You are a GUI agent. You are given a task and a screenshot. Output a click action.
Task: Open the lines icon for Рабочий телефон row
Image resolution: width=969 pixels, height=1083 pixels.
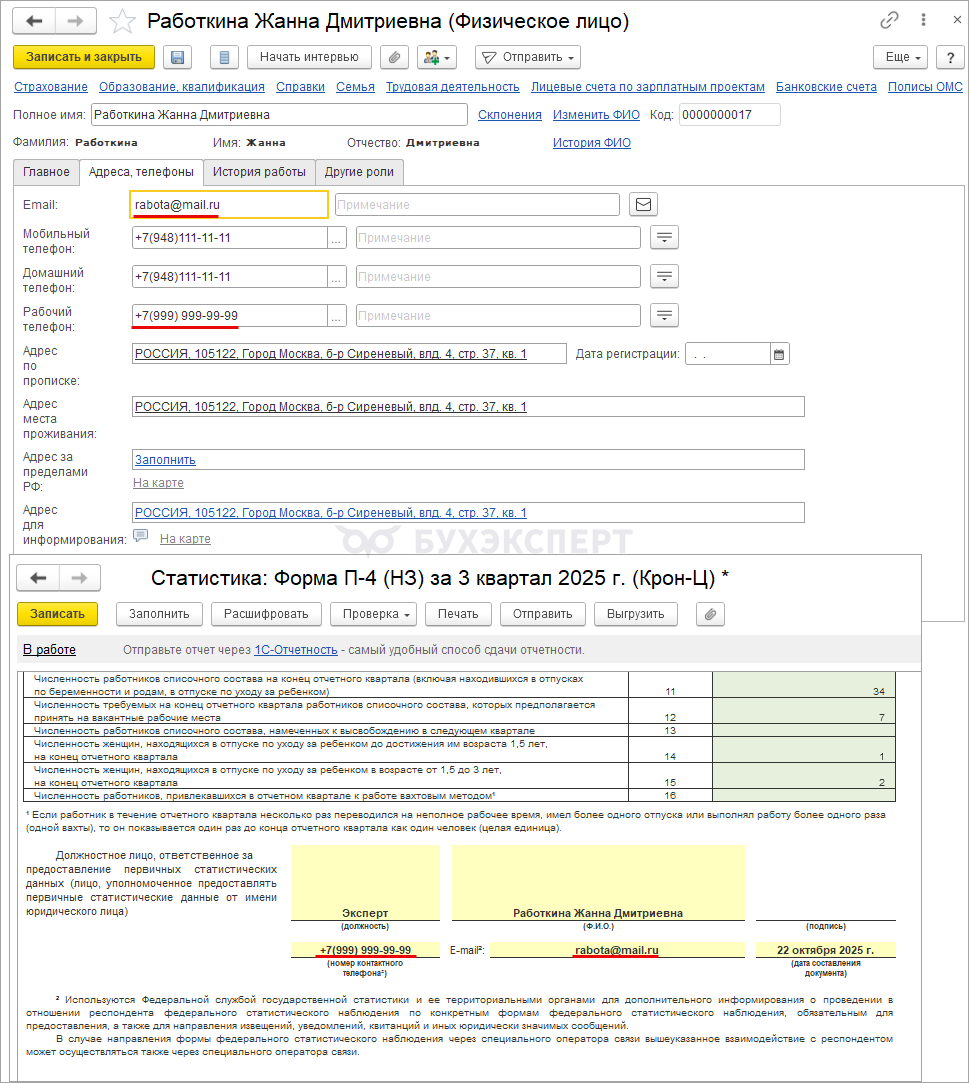[664, 316]
